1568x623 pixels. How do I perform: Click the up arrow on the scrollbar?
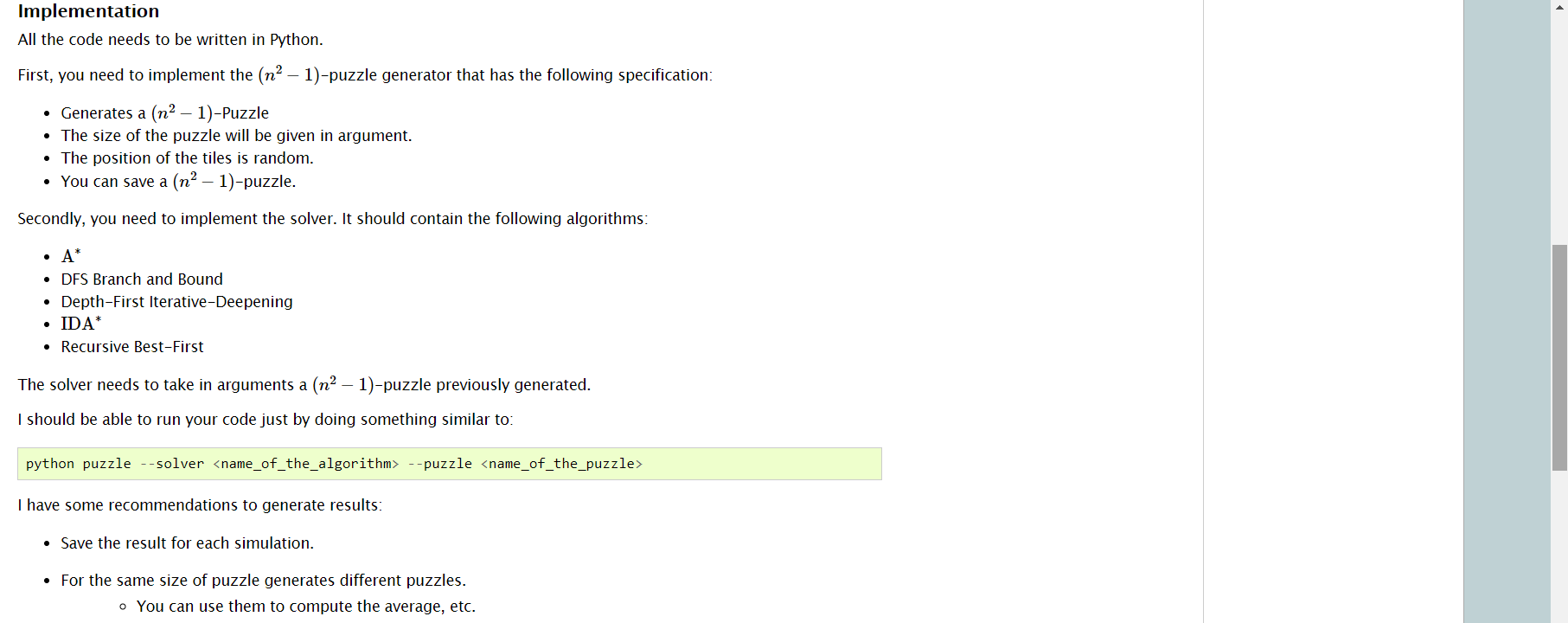click(x=1559, y=7)
